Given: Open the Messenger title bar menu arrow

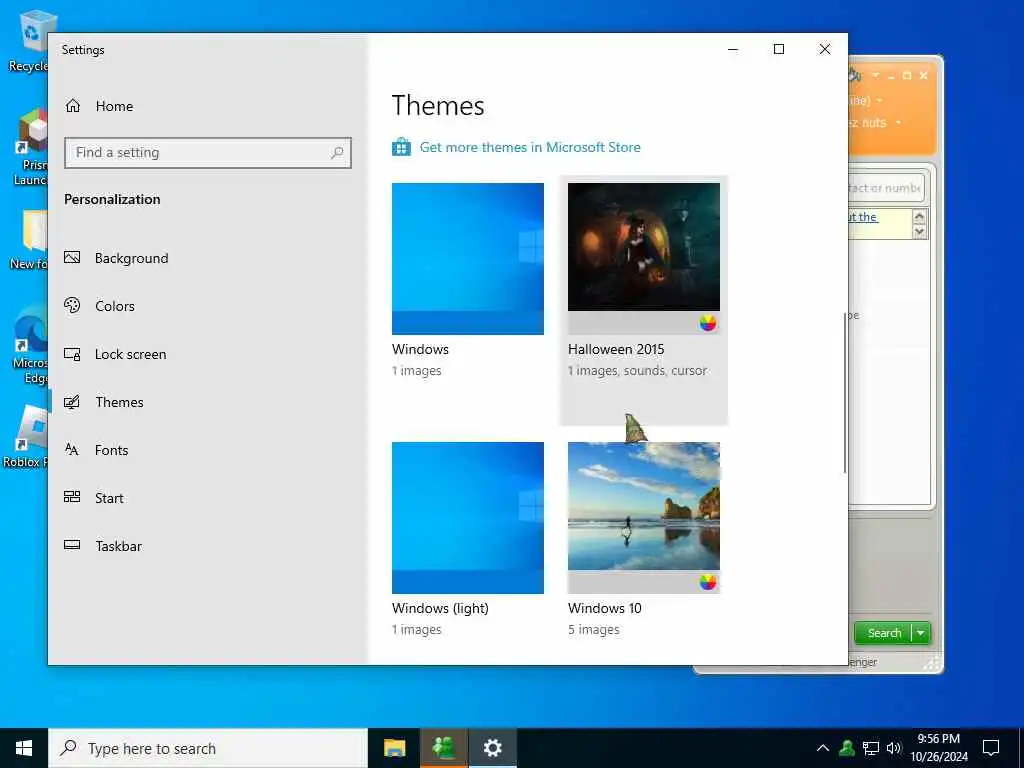Looking at the screenshot, I should click(875, 75).
